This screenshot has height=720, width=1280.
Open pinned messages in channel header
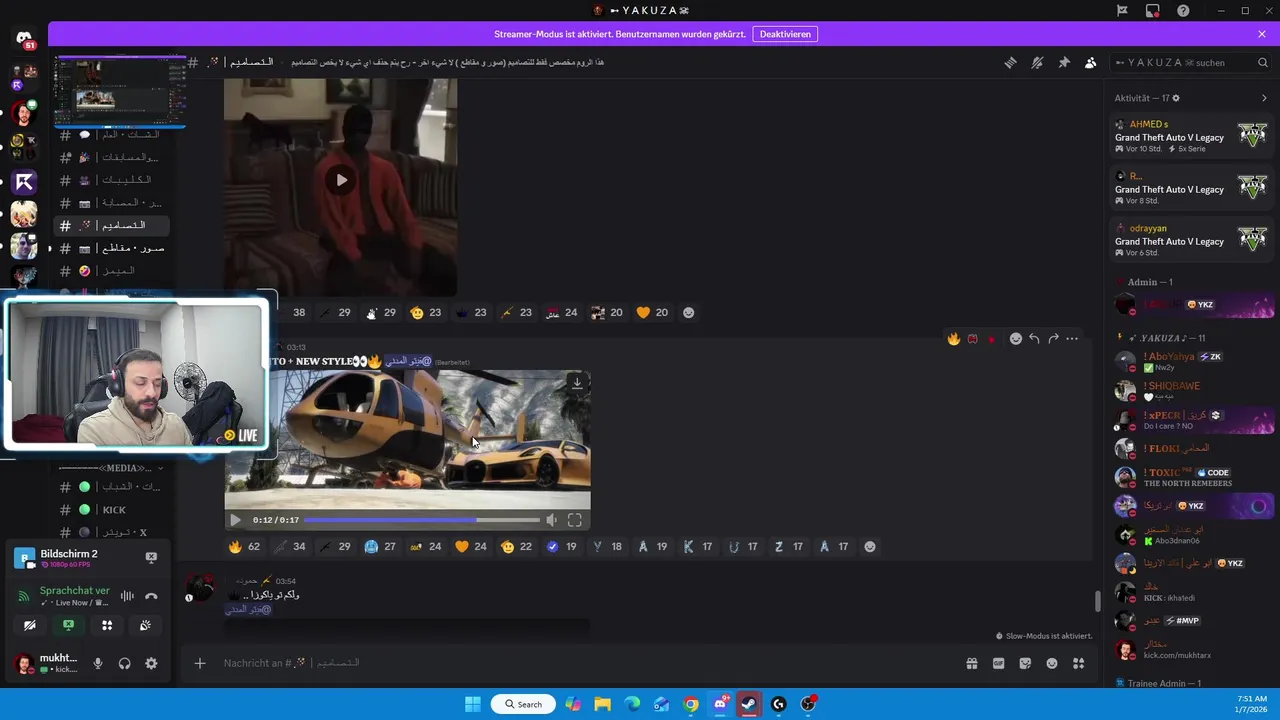point(1064,62)
